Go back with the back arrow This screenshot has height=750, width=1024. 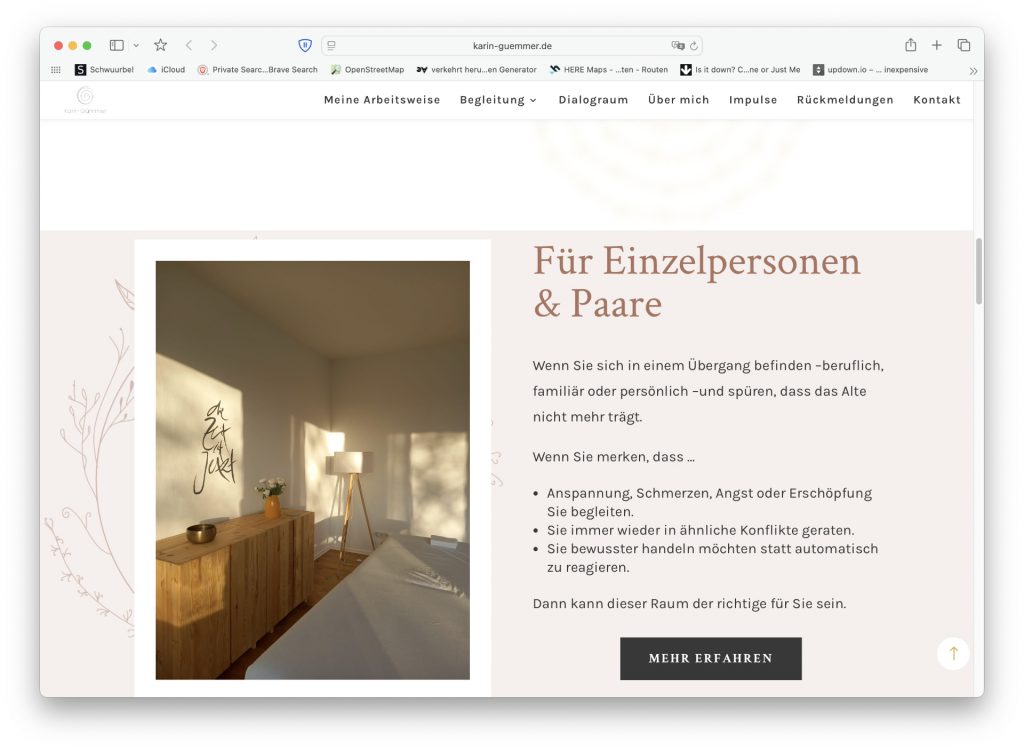[x=189, y=45]
